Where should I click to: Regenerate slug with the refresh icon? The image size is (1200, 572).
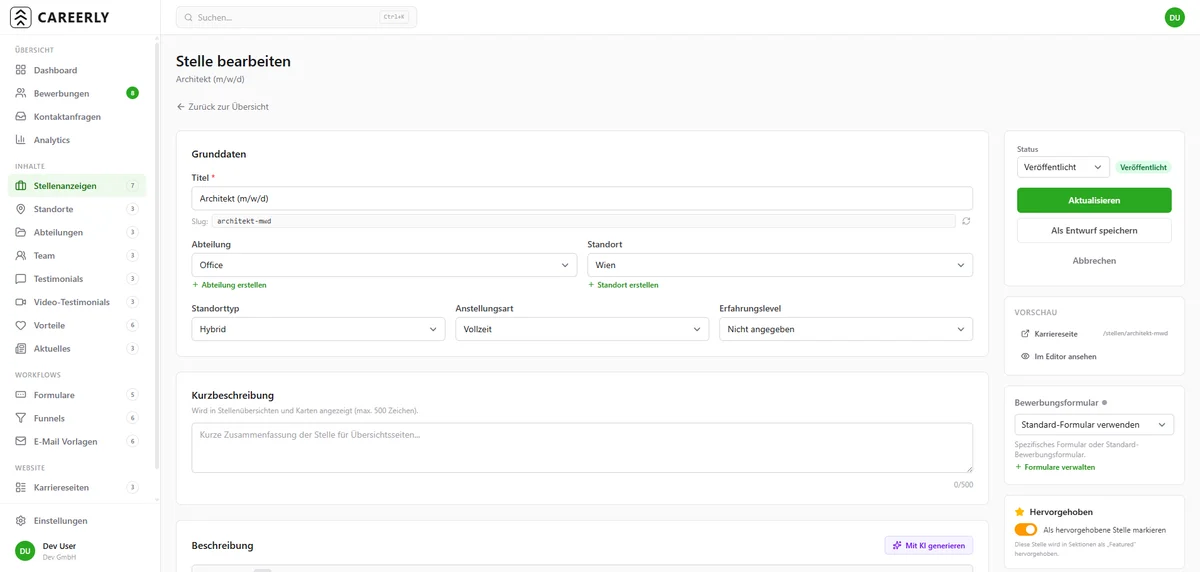click(x=966, y=221)
